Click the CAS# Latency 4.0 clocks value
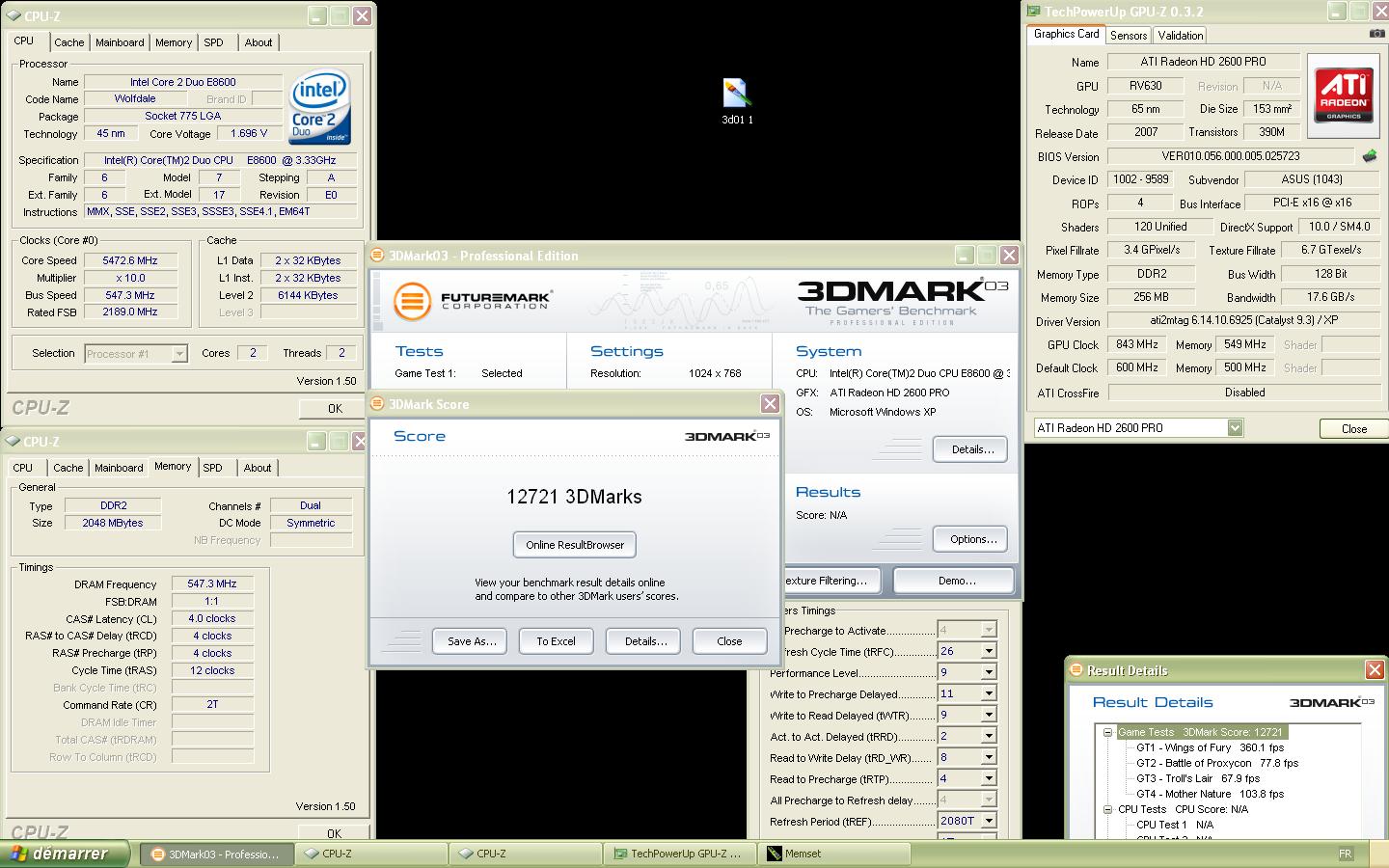Screen dimensions: 1389x868 [x=212, y=618]
